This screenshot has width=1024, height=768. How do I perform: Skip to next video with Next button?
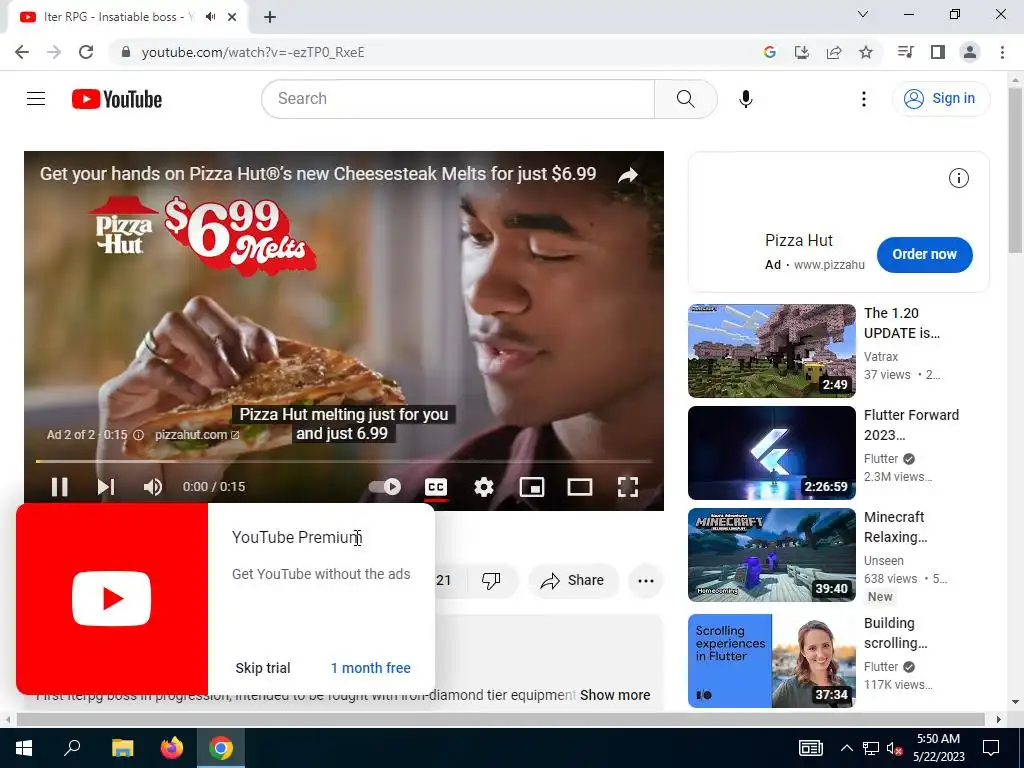click(106, 487)
